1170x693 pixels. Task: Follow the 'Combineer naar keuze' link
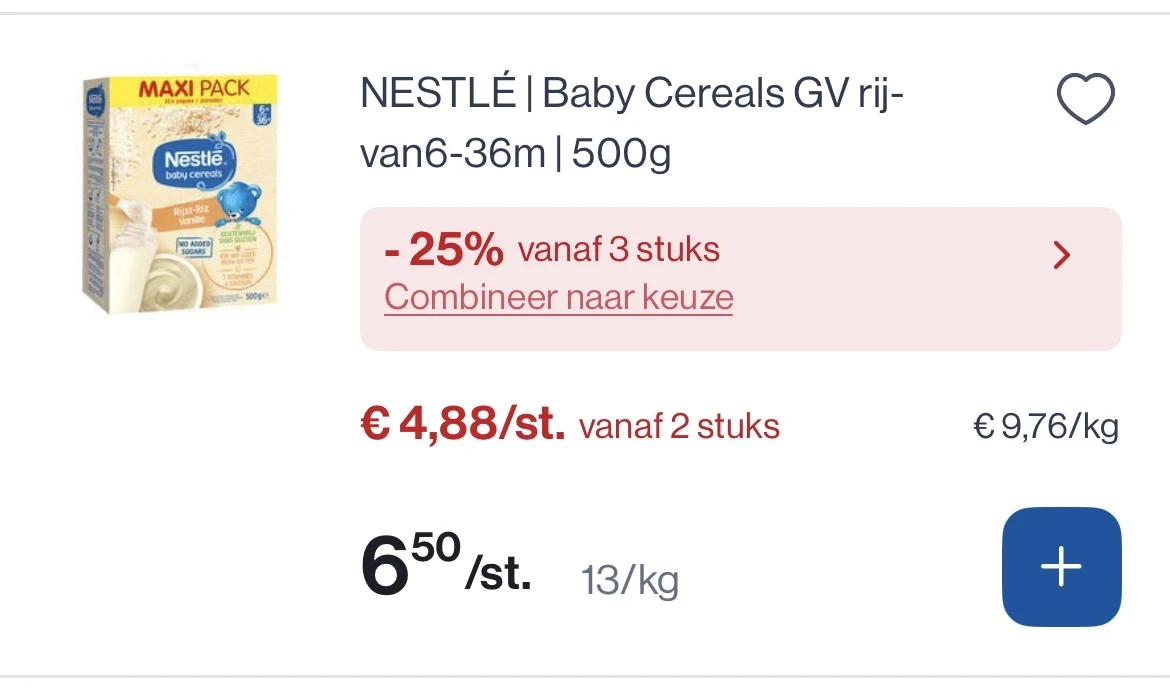pyautogui.click(x=558, y=297)
